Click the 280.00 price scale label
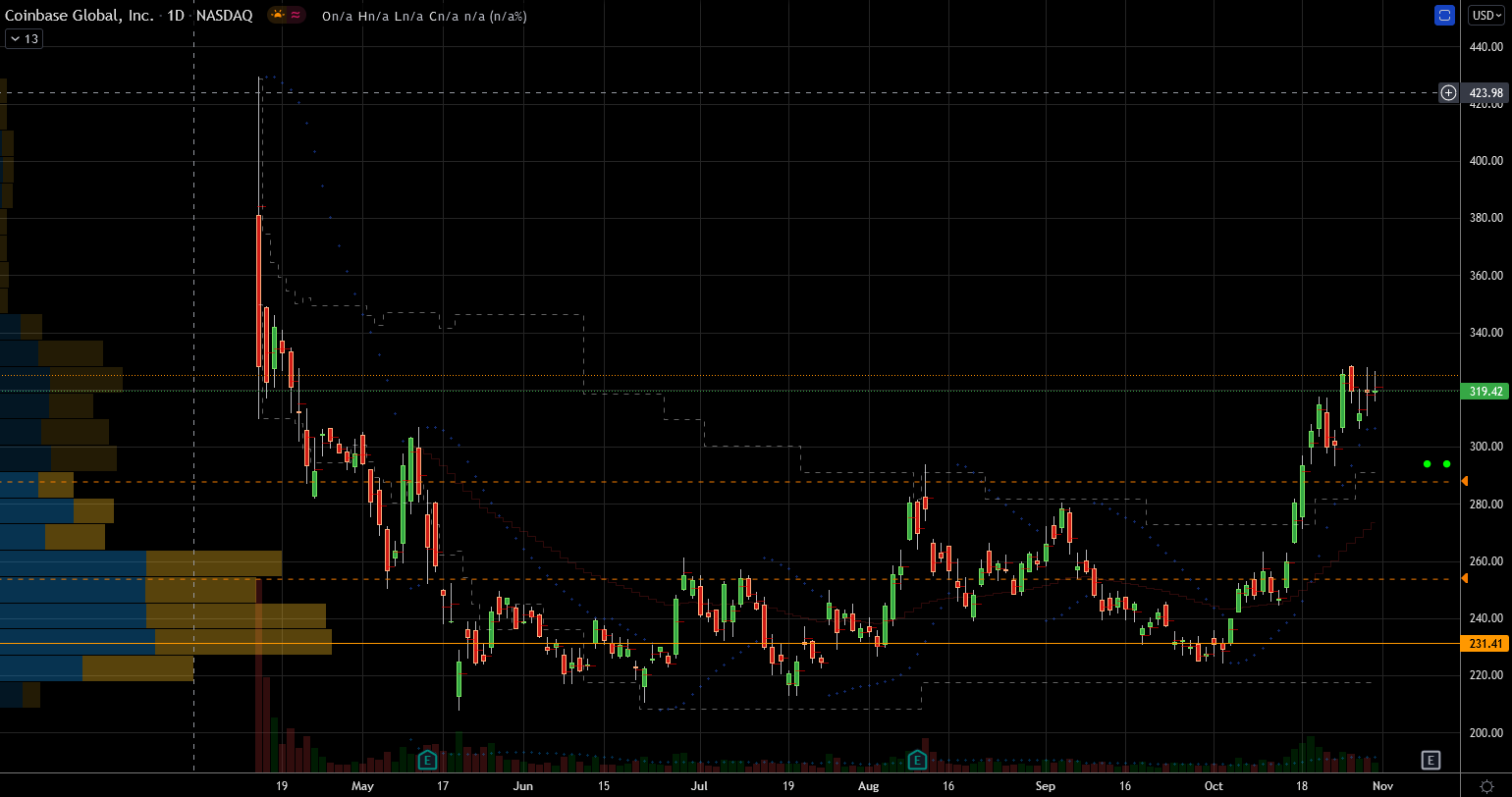The height and width of the screenshot is (797, 1512). point(1486,504)
